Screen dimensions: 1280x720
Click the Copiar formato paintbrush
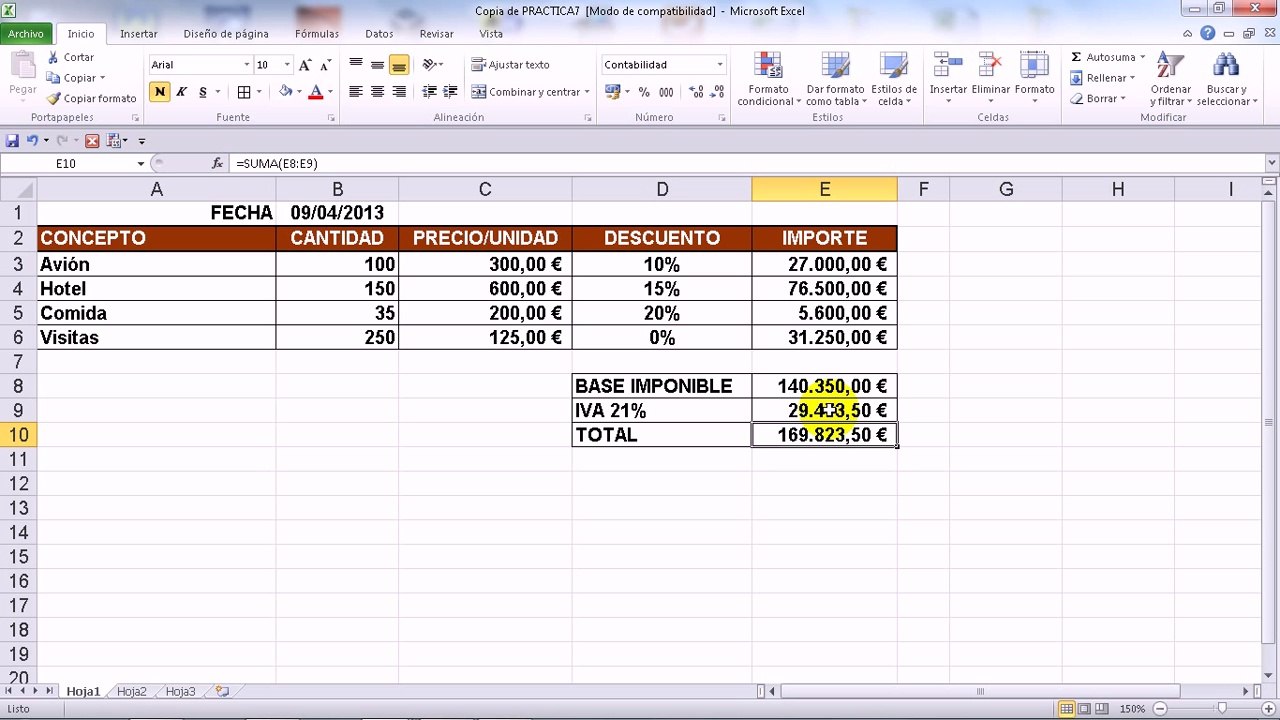[x=91, y=99]
